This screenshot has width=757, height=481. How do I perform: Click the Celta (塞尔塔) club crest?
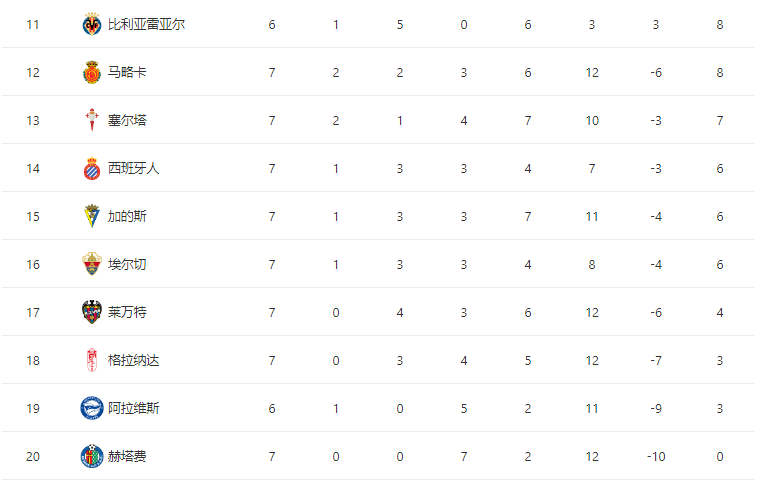pyautogui.click(x=92, y=120)
